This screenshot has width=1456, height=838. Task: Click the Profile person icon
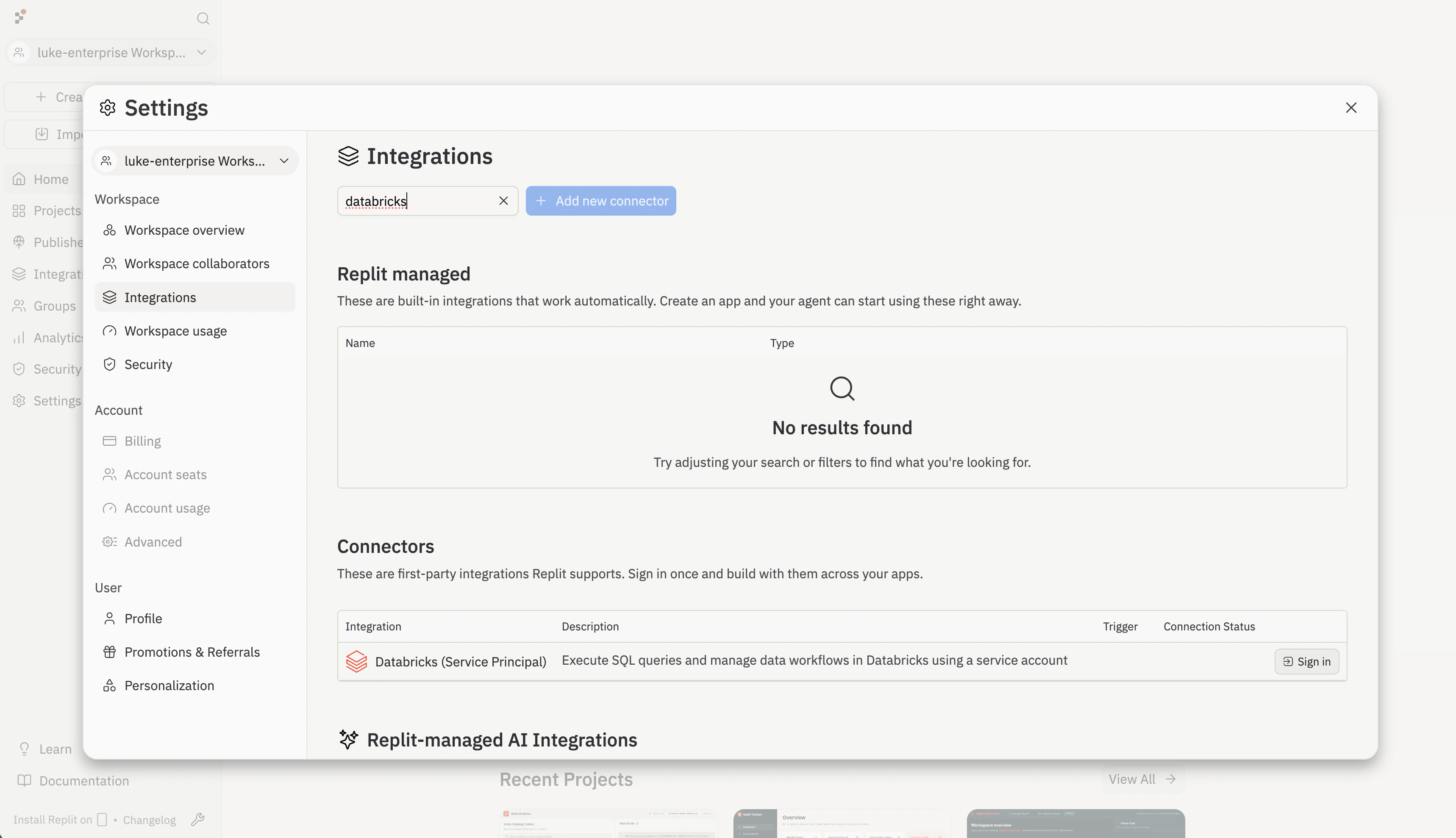click(109, 619)
